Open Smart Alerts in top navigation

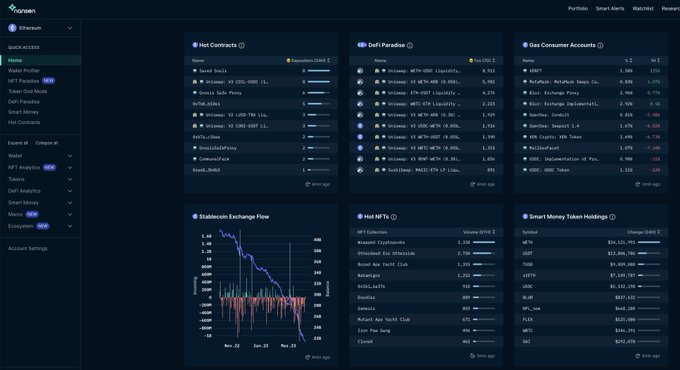[x=610, y=9]
